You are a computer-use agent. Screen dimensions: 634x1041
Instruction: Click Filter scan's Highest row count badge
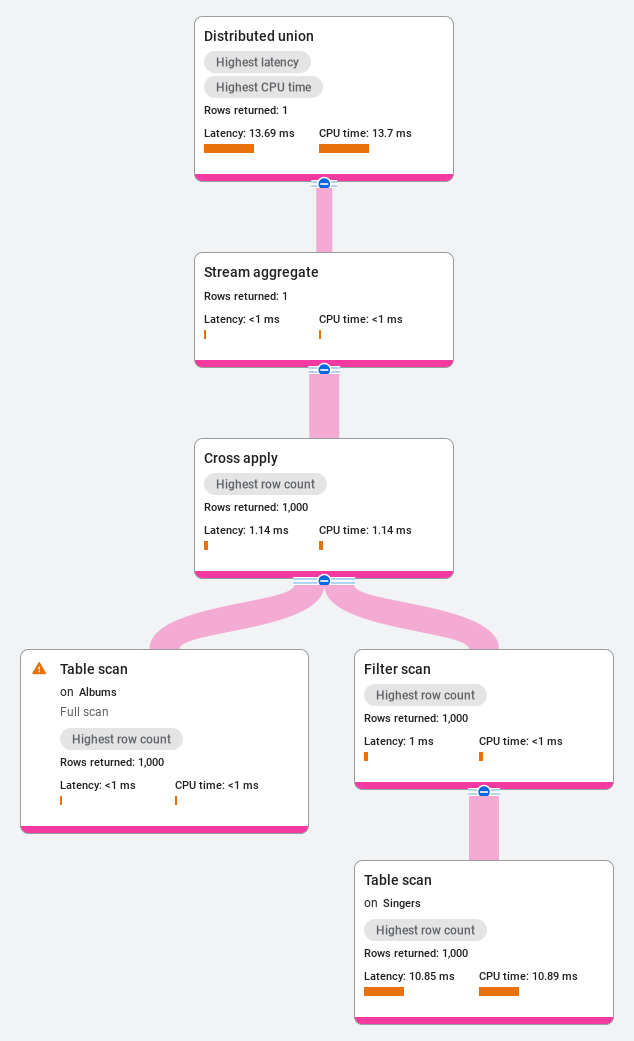click(426, 695)
